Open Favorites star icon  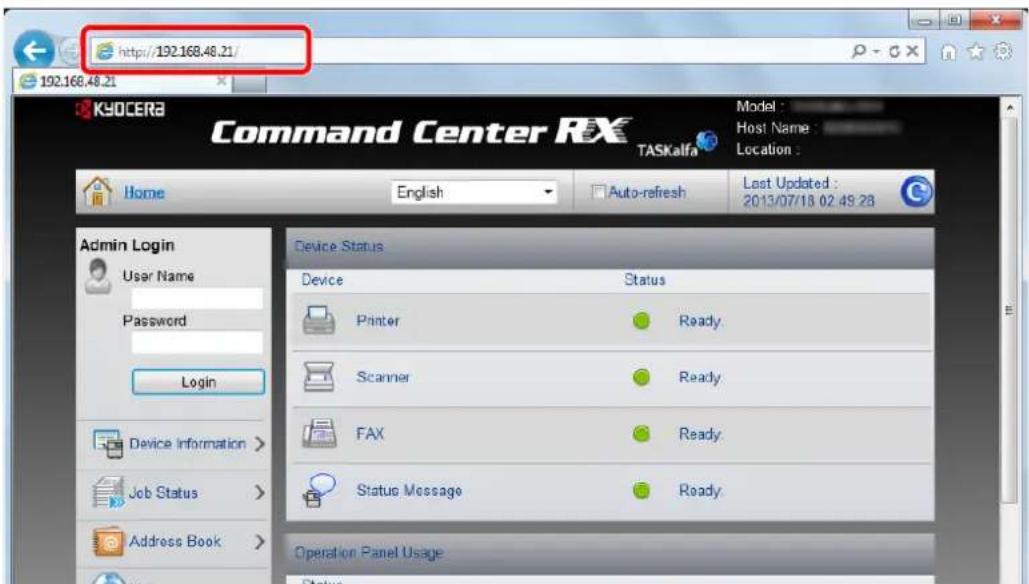click(976, 51)
